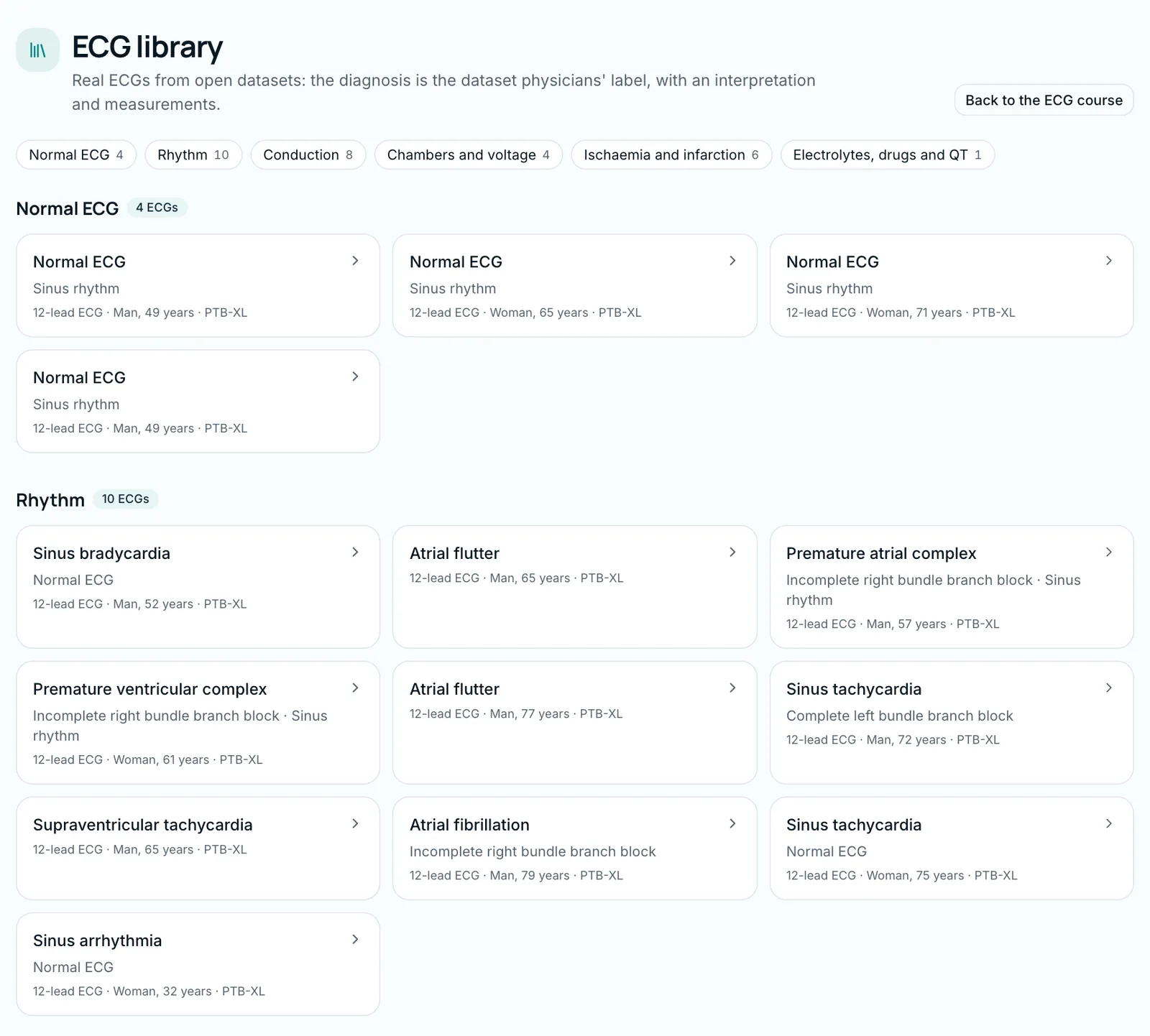1150x1036 pixels.
Task: Click chevron on Sinus bradycardia card
Action: 355,552
